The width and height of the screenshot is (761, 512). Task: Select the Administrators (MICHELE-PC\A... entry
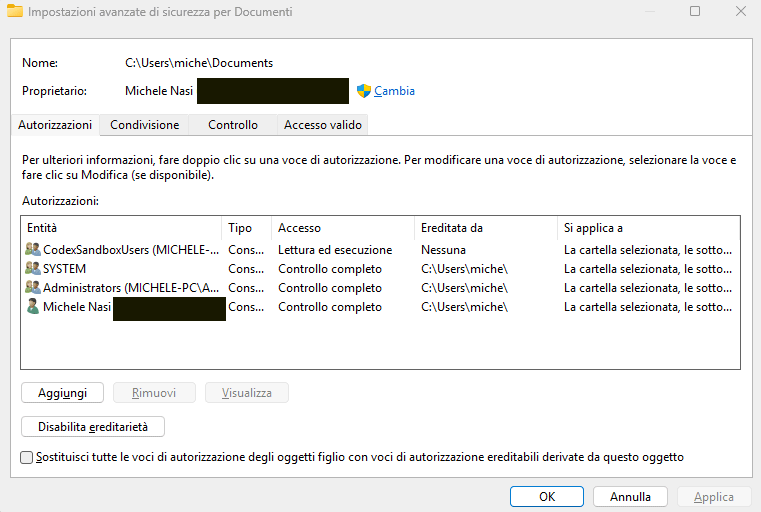pos(131,287)
